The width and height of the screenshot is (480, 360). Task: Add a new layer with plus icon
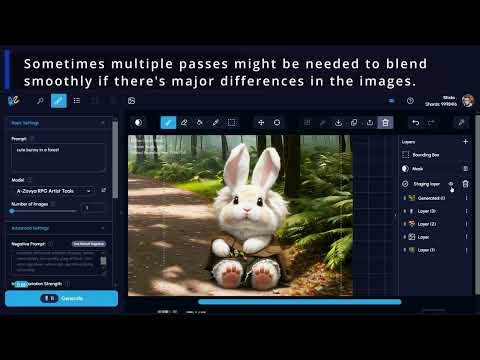[x=466, y=142]
